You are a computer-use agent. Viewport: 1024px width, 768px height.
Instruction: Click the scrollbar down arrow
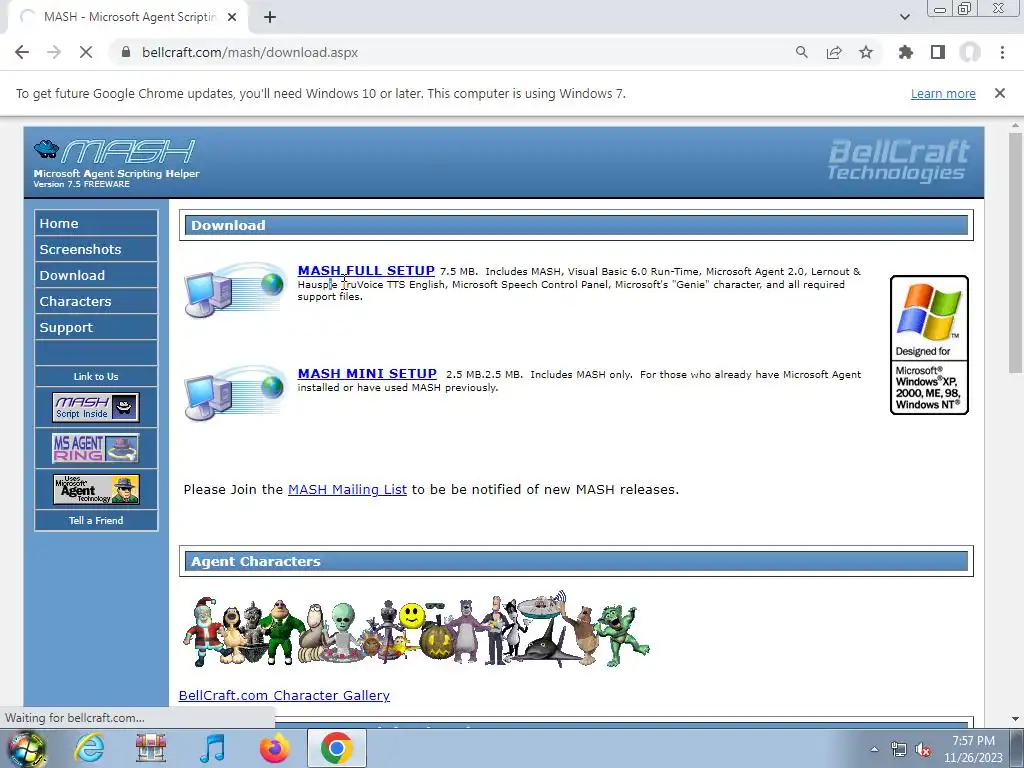click(x=1015, y=719)
